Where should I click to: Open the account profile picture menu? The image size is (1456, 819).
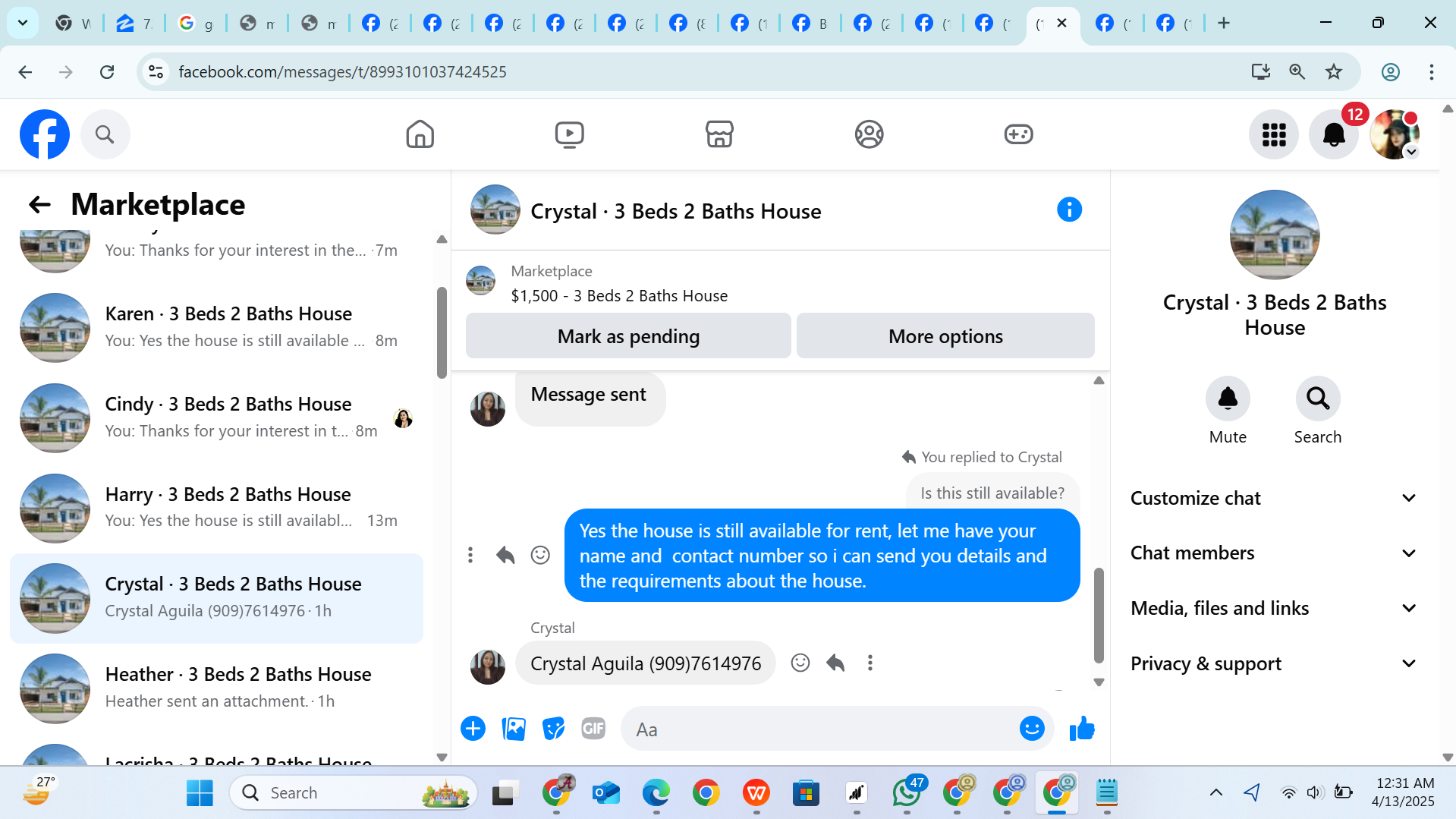tap(1394, 134)
